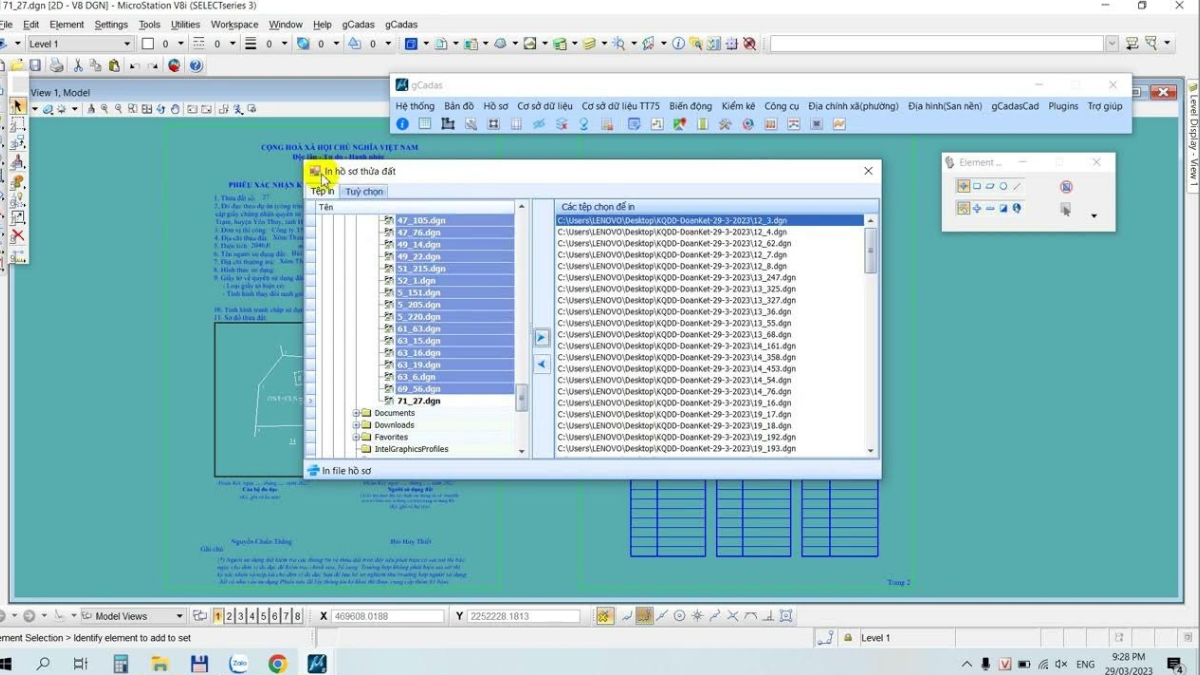Switch to the Tệp in tab
Screen dimensions: 1200x675
[x=323, y=191]
